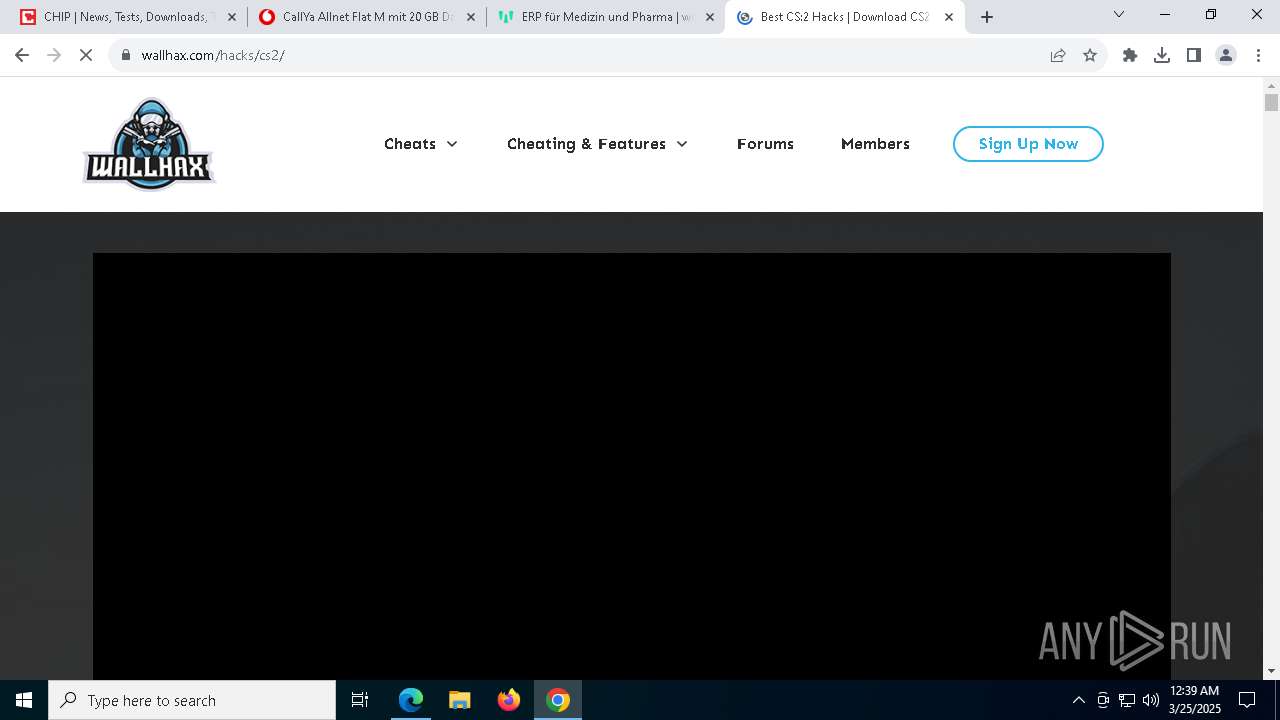Launch Microsoft Edge from the taskbar
1280x720 pixels.
coord(411,700)
